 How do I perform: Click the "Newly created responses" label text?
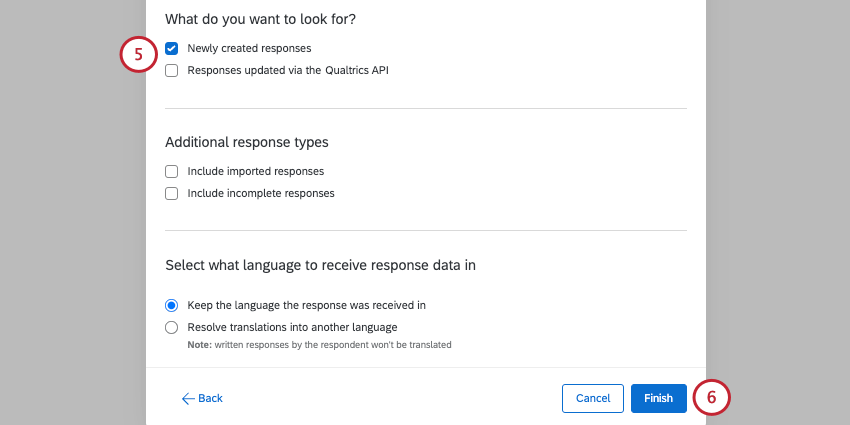click(x=249, y=48)
